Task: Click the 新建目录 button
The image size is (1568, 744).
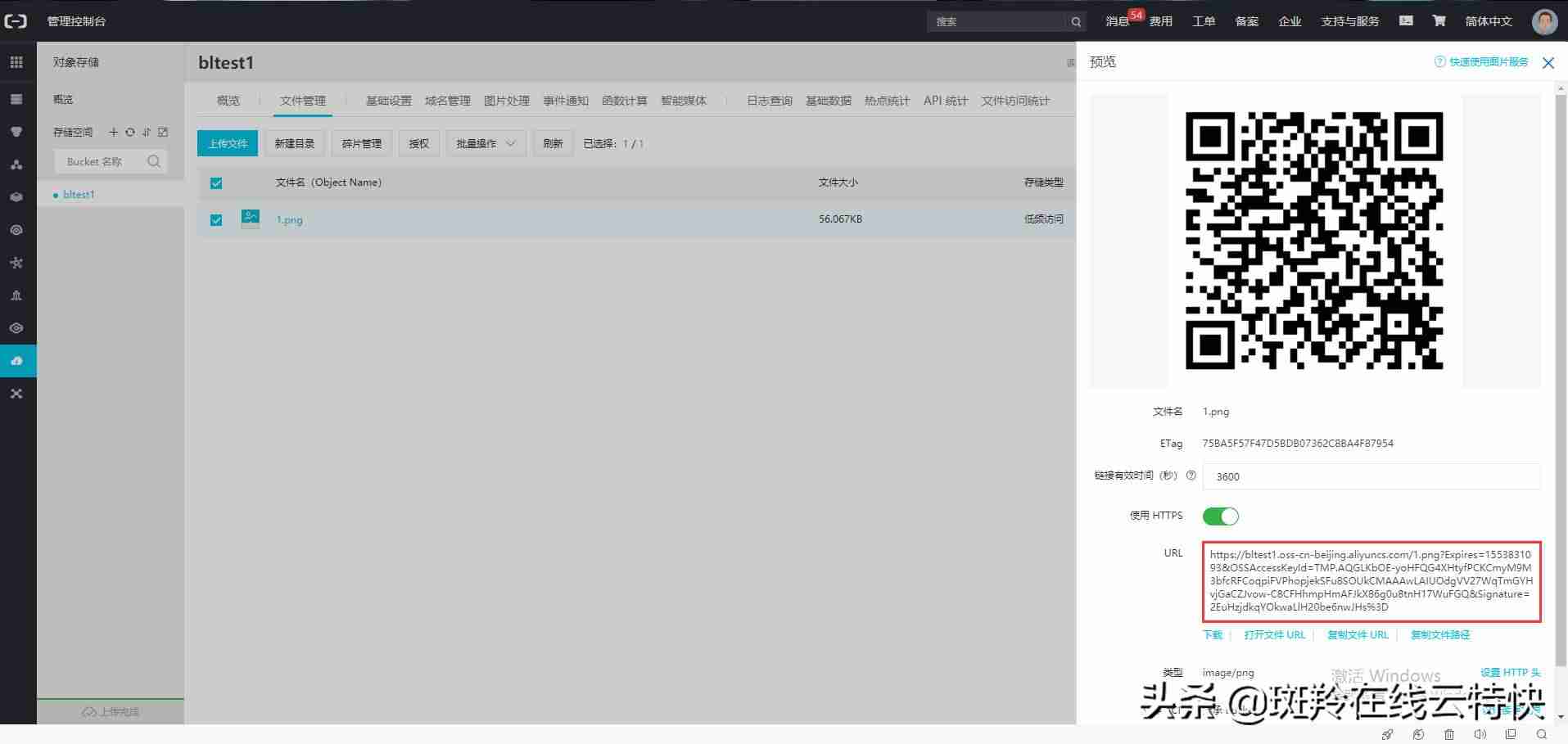Action: pos(295,143)
